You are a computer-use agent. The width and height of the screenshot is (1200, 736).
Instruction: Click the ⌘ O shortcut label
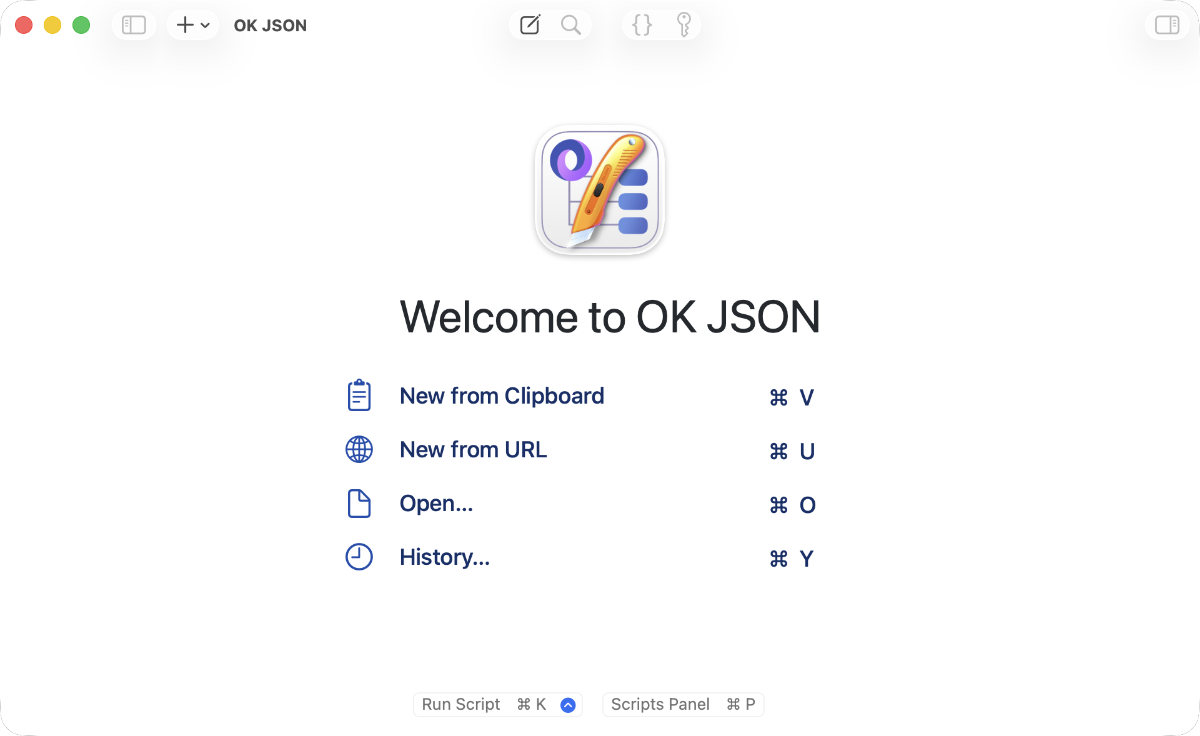[793, 506]
